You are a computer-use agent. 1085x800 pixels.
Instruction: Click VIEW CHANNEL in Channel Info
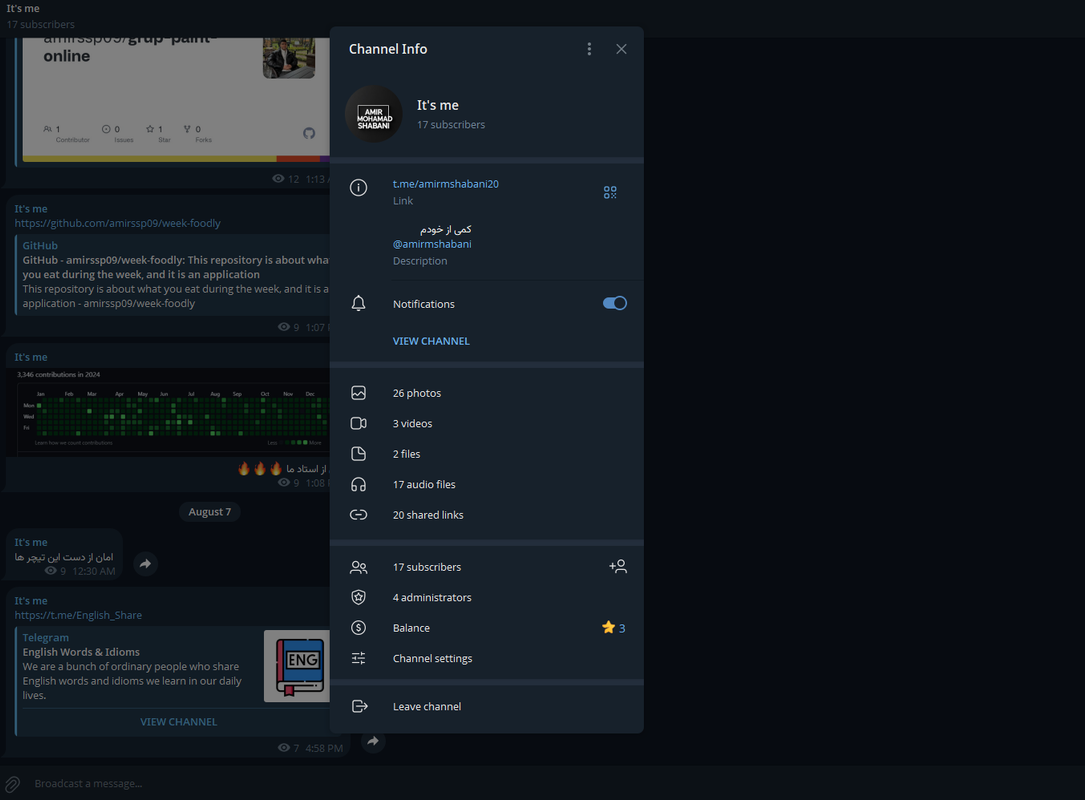(431, 341)
